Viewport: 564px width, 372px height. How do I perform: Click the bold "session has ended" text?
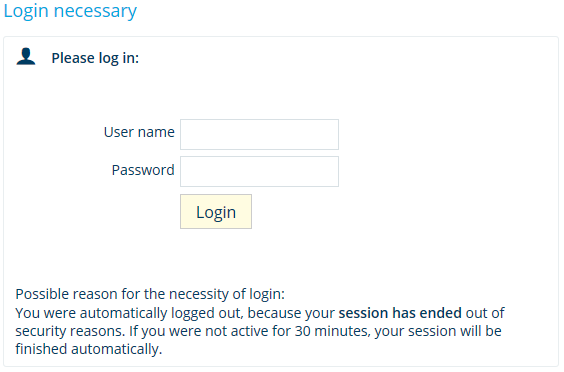(400, 313)
